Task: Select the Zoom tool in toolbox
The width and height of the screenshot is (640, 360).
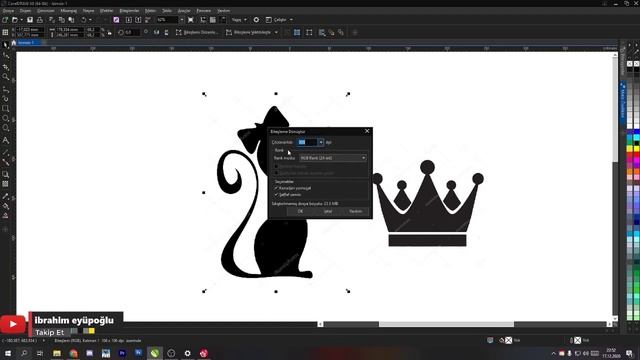Action: 5,77
